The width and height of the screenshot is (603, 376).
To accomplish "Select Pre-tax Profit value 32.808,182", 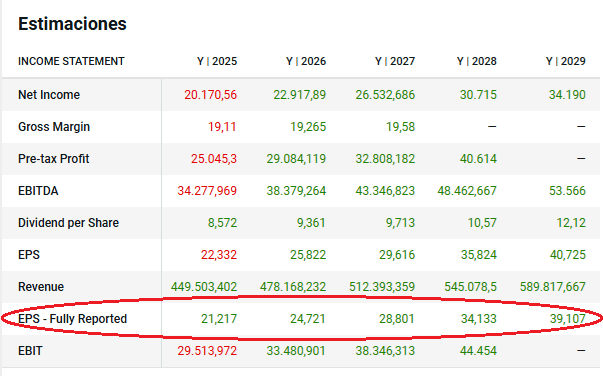I will [x=385, y=158].
